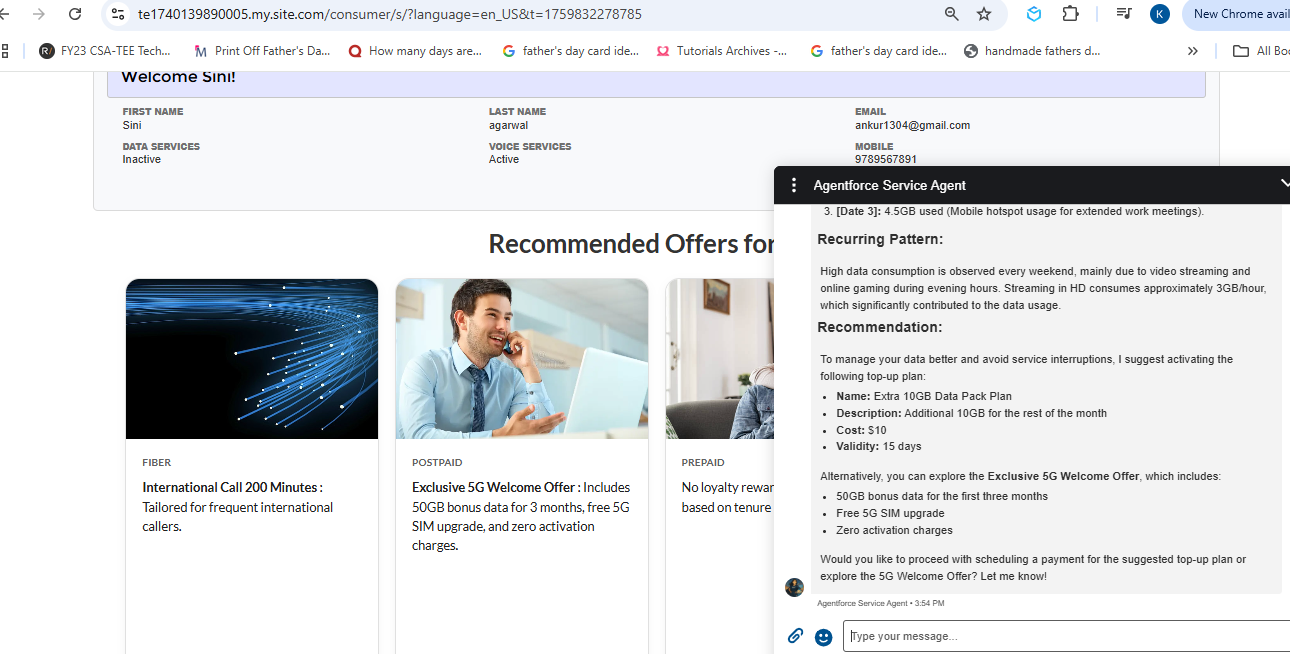
Task: Click the zoom magnifier icon in address bar
Action: pos(952,14)
